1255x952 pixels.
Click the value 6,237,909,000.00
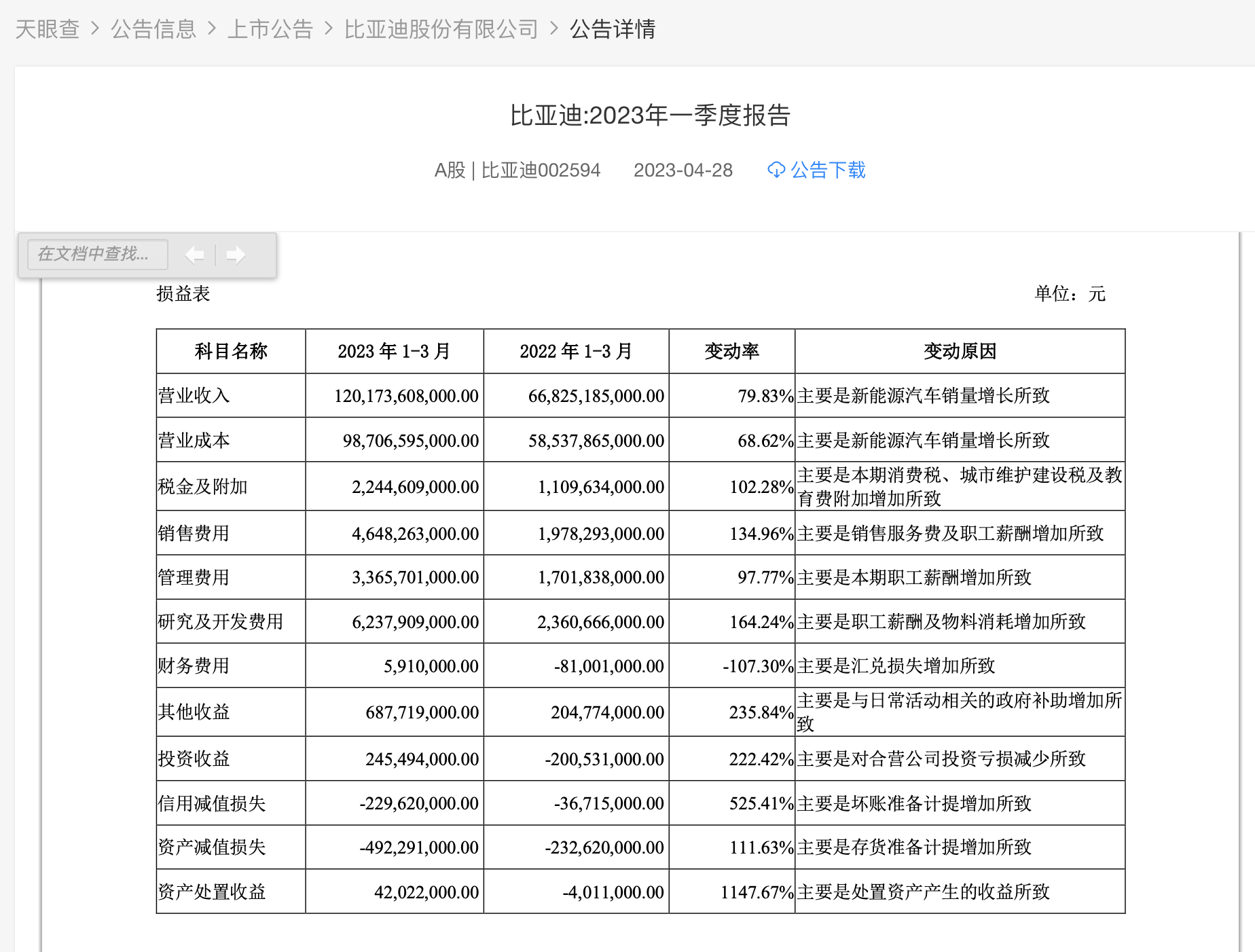pyautogui.click(x=416, y=622)
